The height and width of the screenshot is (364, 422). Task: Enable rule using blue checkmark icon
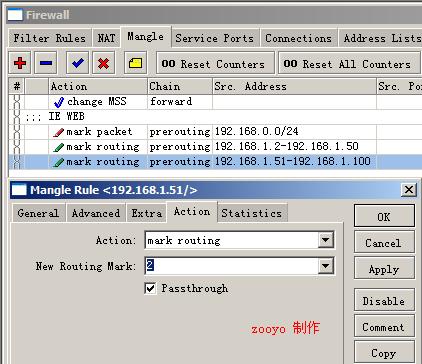click(x=77, y=63)
